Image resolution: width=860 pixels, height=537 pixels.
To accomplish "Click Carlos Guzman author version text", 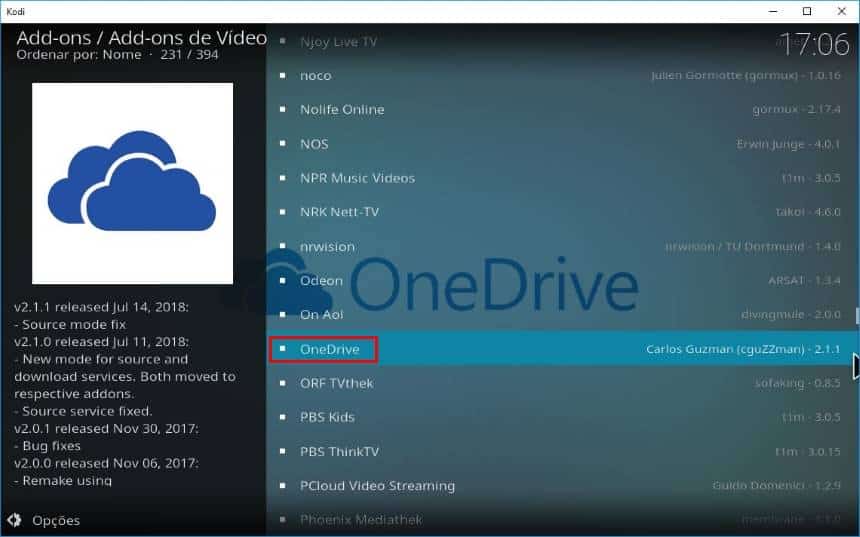I will (x=743, y=349).
